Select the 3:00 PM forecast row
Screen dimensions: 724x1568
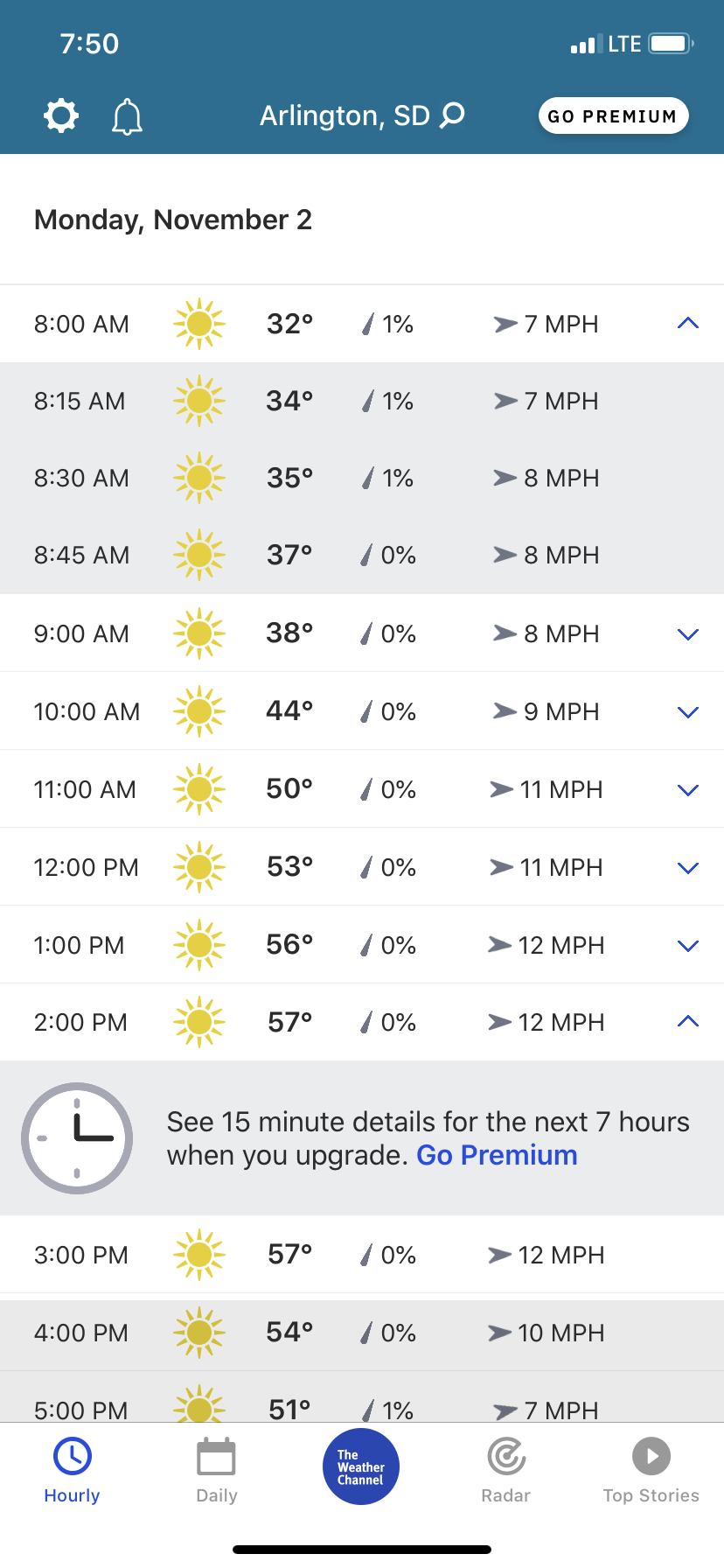[x=362, y=1255]
